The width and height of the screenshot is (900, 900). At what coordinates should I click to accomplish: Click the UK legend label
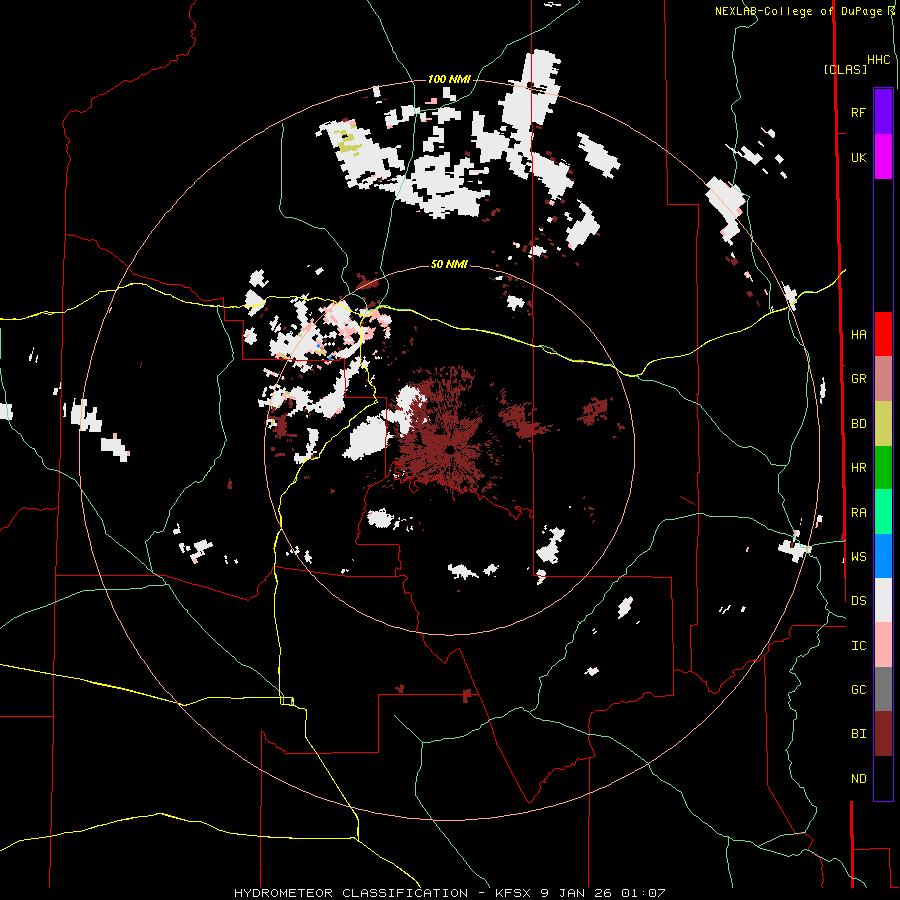858,157
